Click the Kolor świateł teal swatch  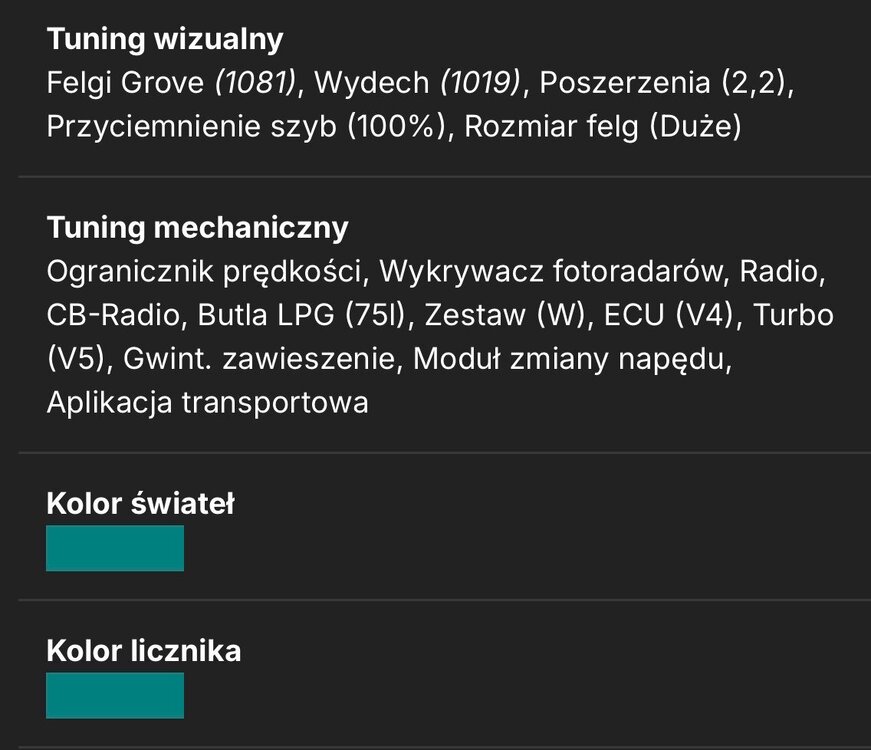tap(115, 548)
